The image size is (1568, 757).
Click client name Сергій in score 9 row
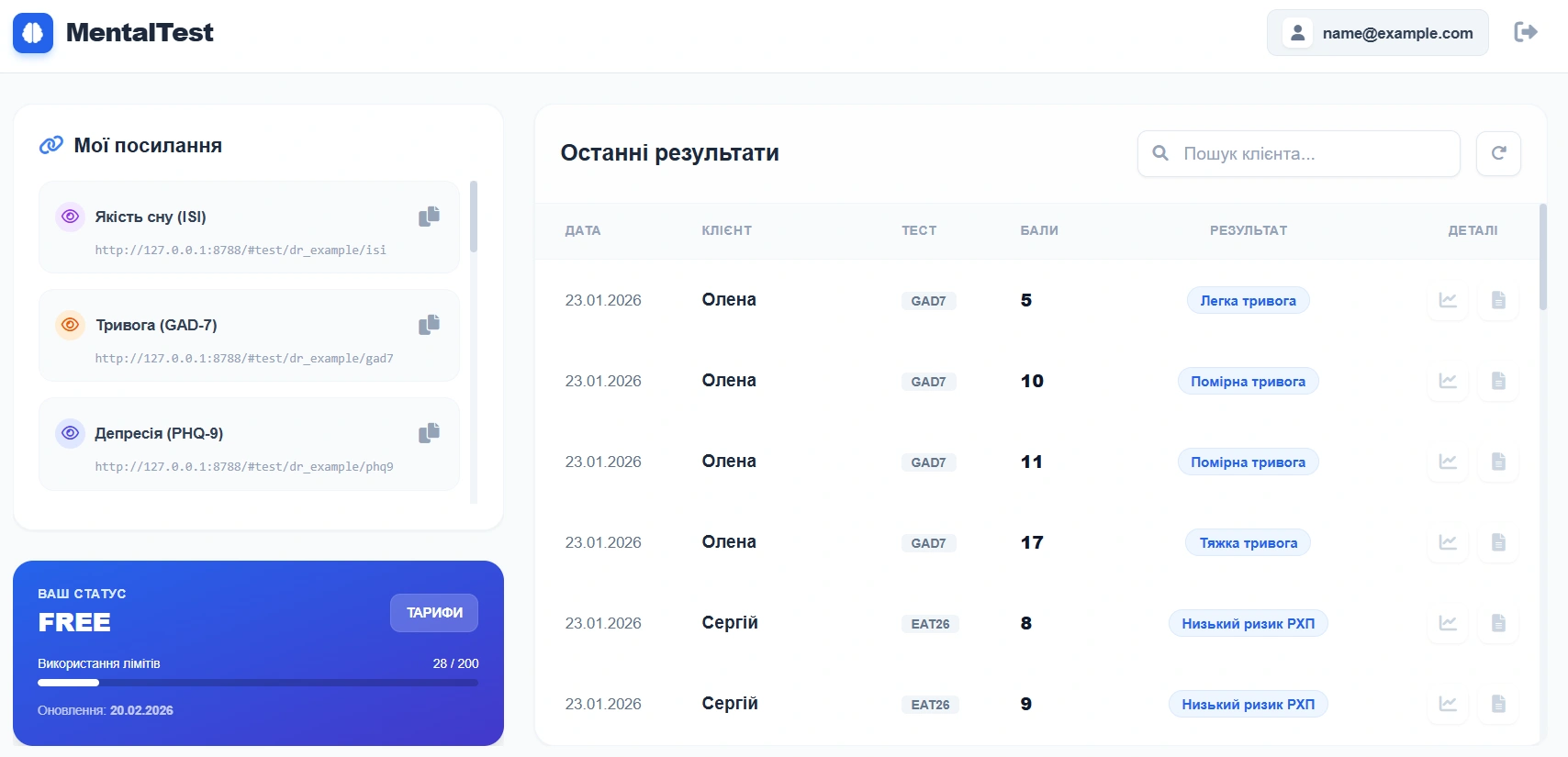(x=730, y=704)
